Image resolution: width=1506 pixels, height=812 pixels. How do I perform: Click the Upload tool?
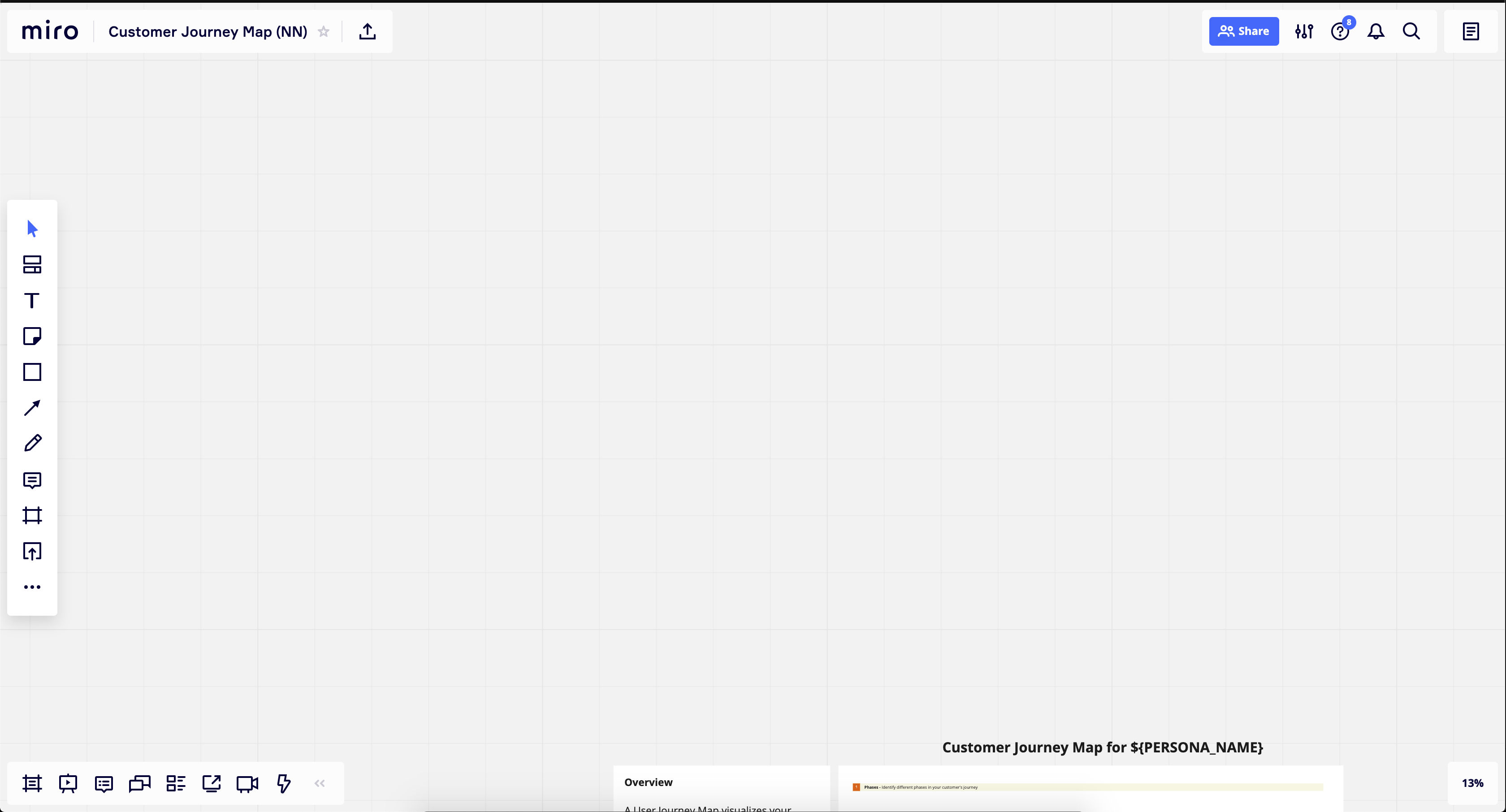tap(32, 551)
